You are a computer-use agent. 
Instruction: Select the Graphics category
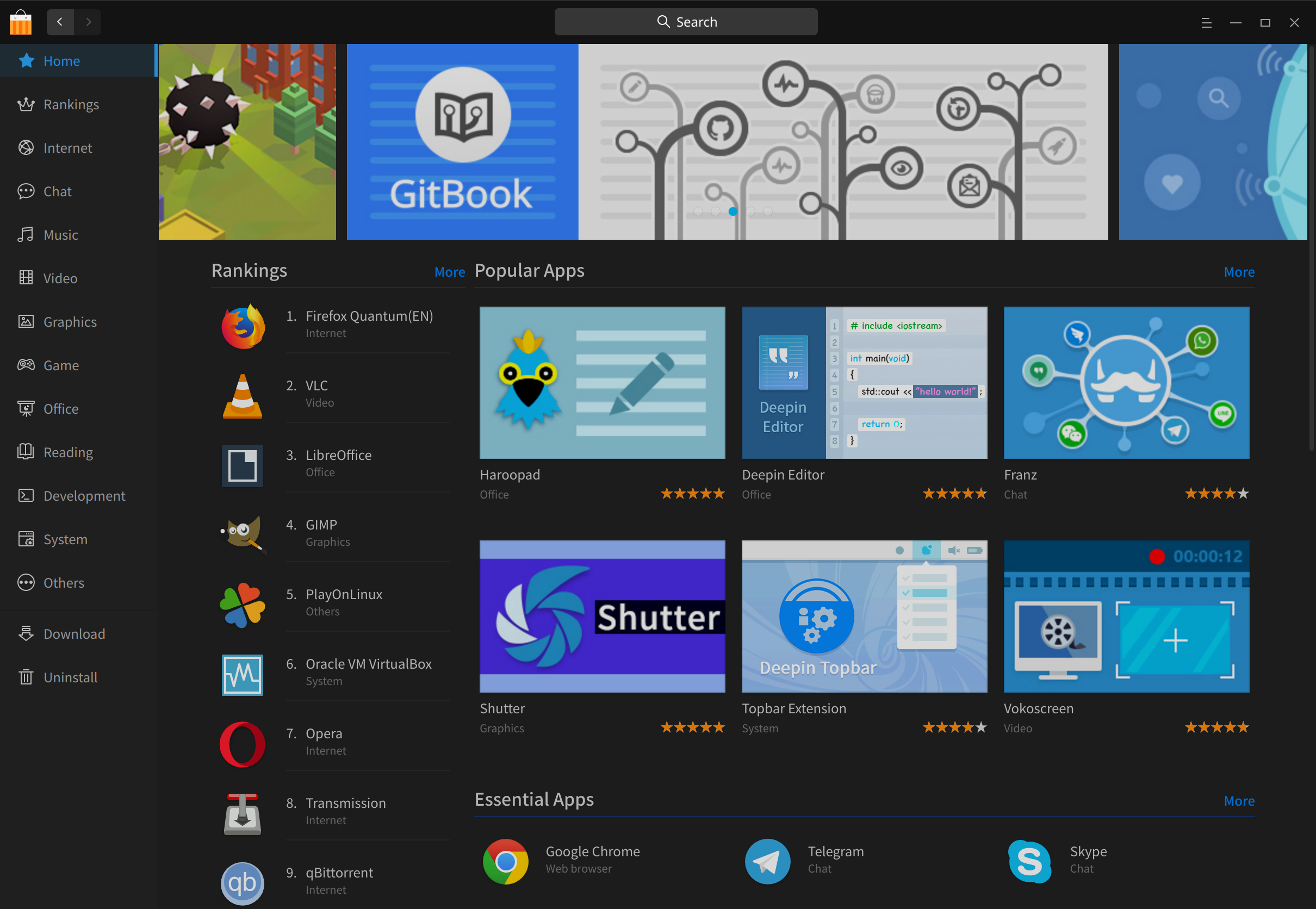[78, 322]
